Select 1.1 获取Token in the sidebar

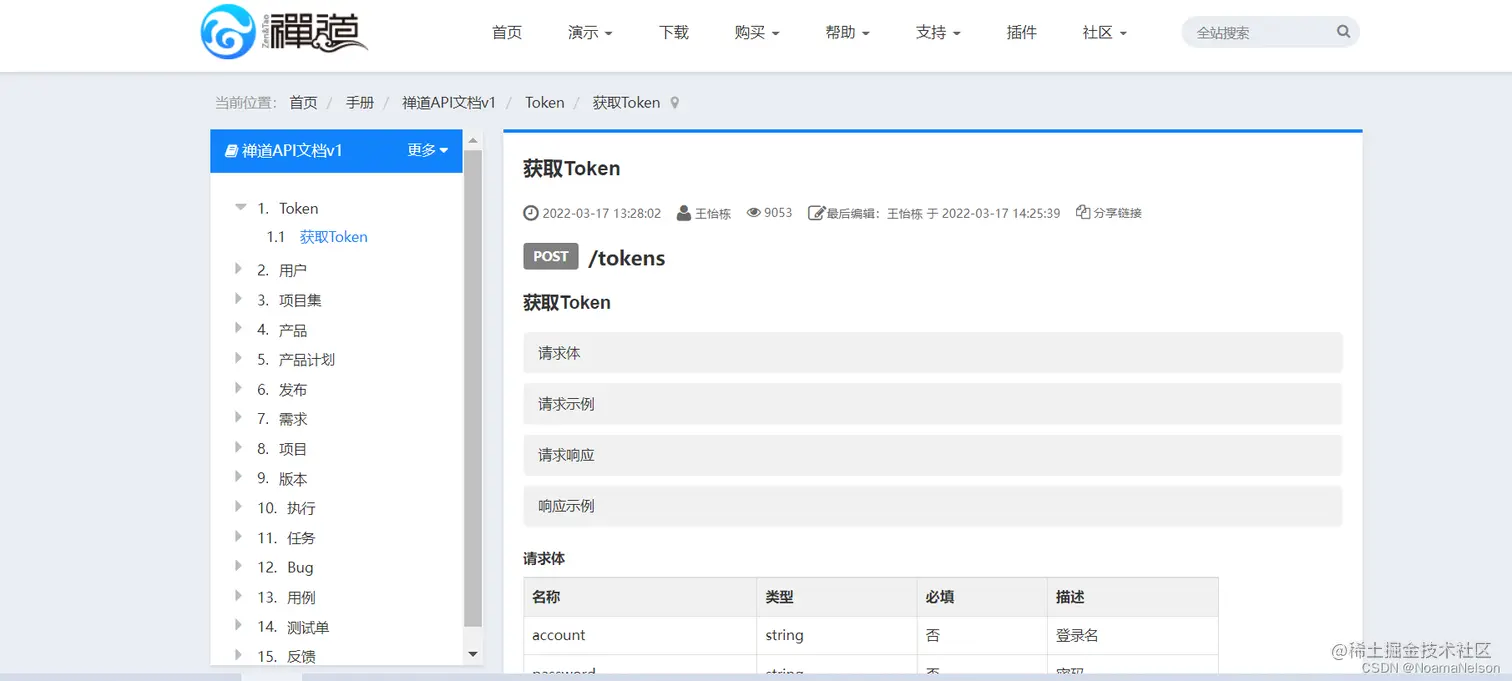click(333, 236)
